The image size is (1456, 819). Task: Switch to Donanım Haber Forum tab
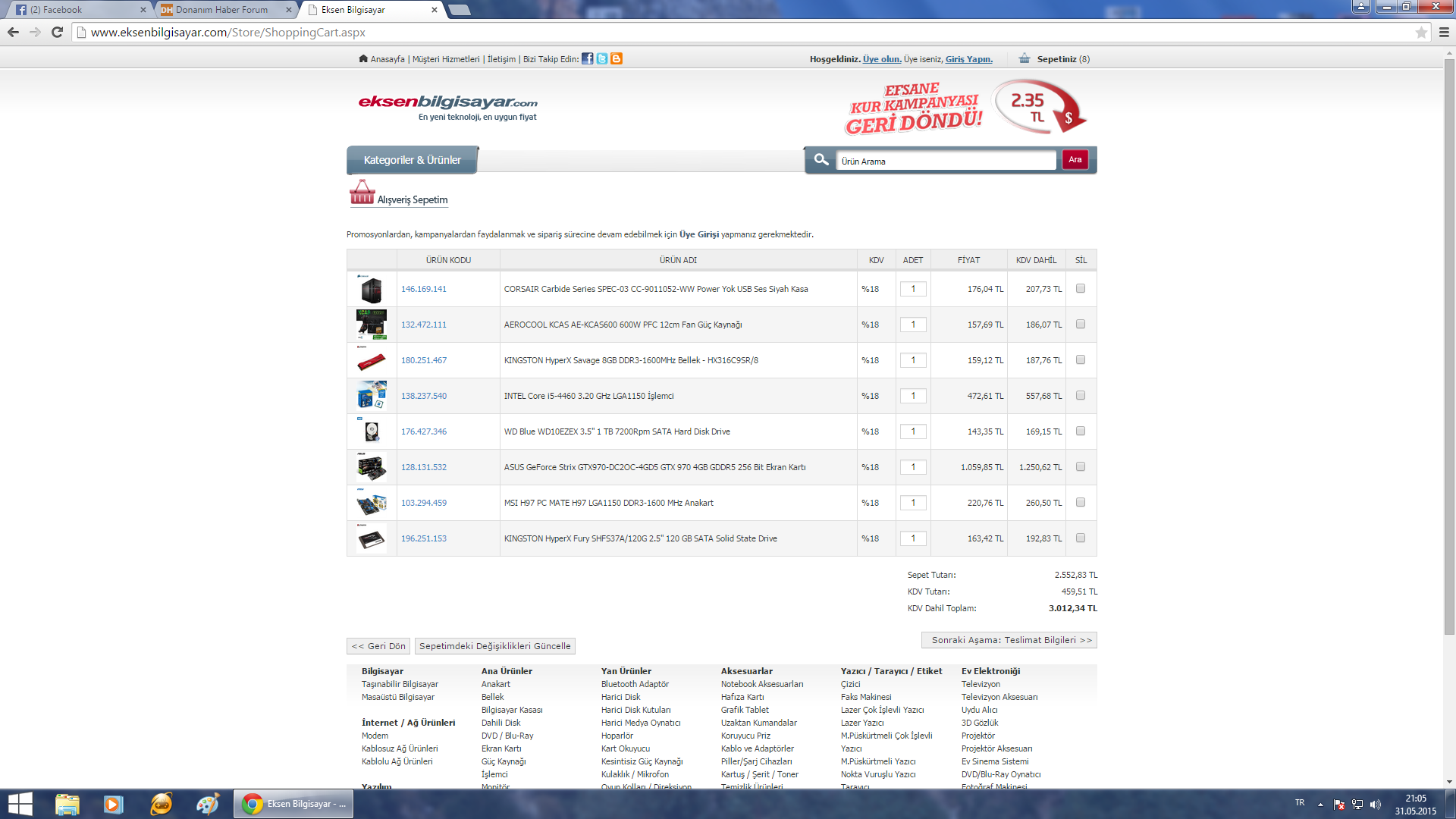[x=225, y=10]
